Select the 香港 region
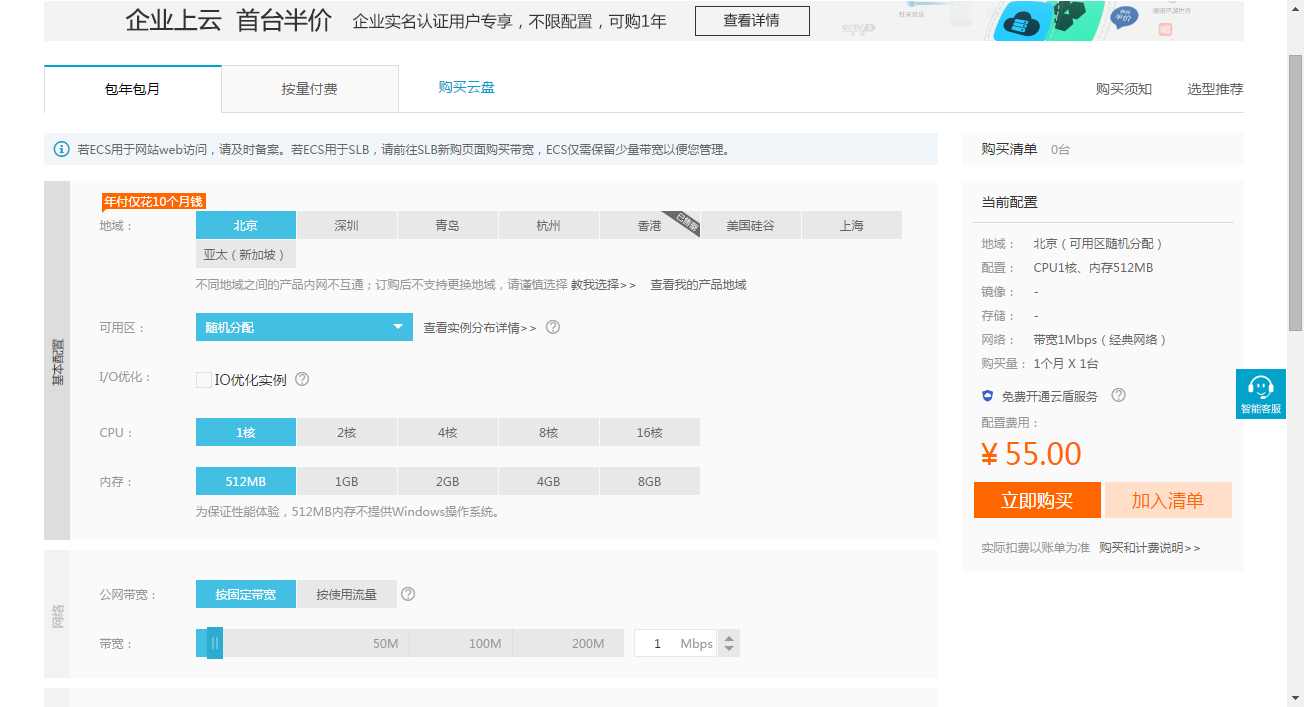The image size is (1304, 707). point(650,225)
